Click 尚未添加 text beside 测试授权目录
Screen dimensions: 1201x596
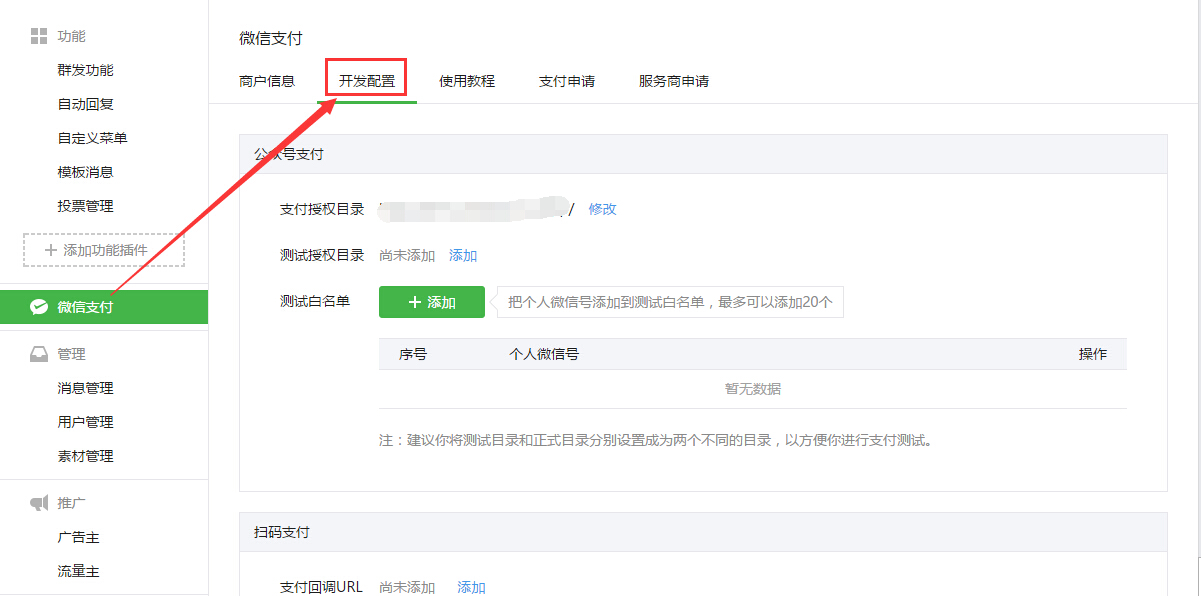pos(407,255)
